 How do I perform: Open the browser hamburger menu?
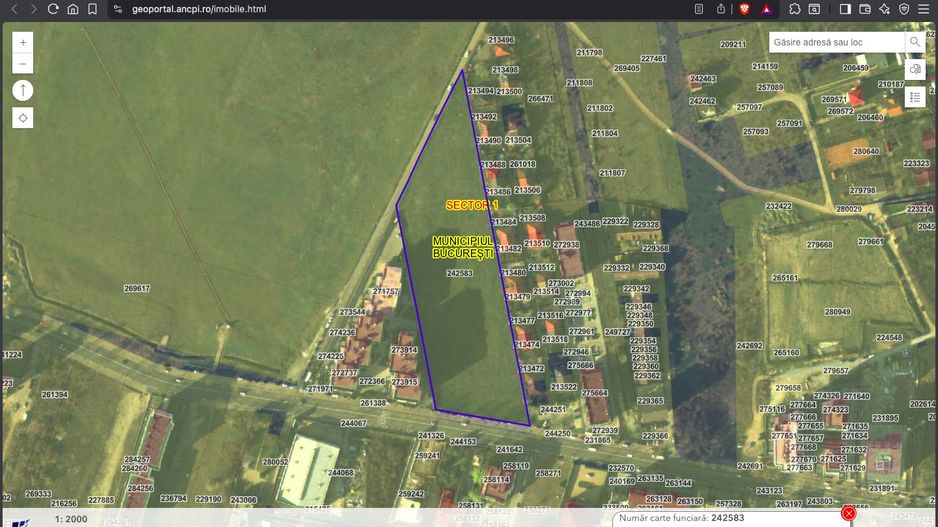coord(924,9)
